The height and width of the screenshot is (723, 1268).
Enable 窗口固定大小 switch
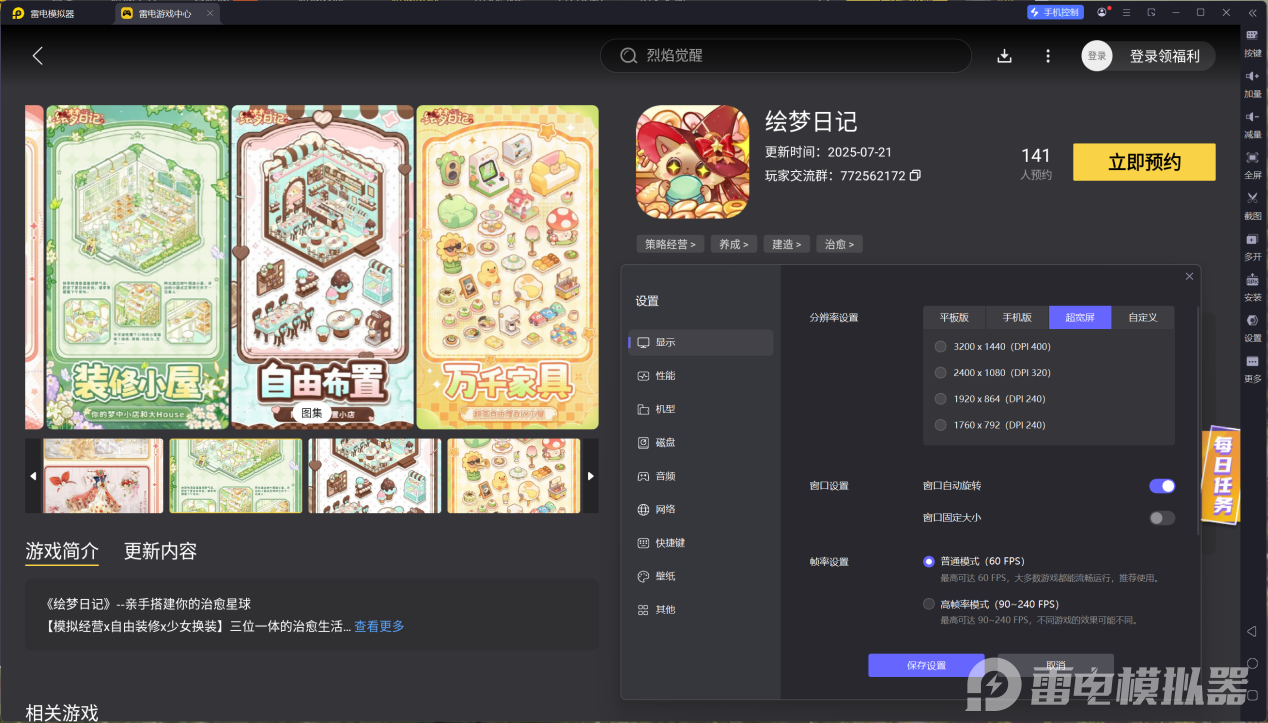(x=1162, y=518)
